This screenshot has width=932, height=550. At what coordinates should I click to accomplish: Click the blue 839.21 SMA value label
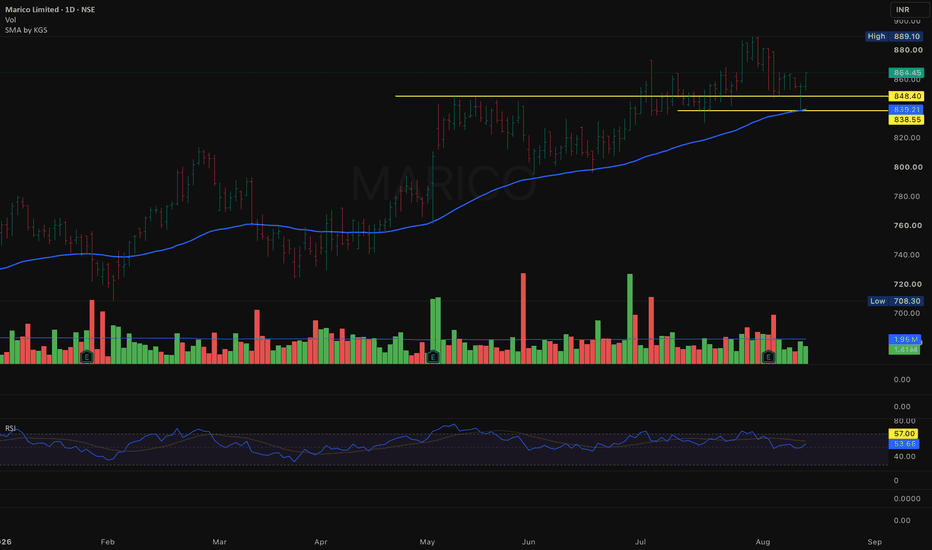[906, 109]
